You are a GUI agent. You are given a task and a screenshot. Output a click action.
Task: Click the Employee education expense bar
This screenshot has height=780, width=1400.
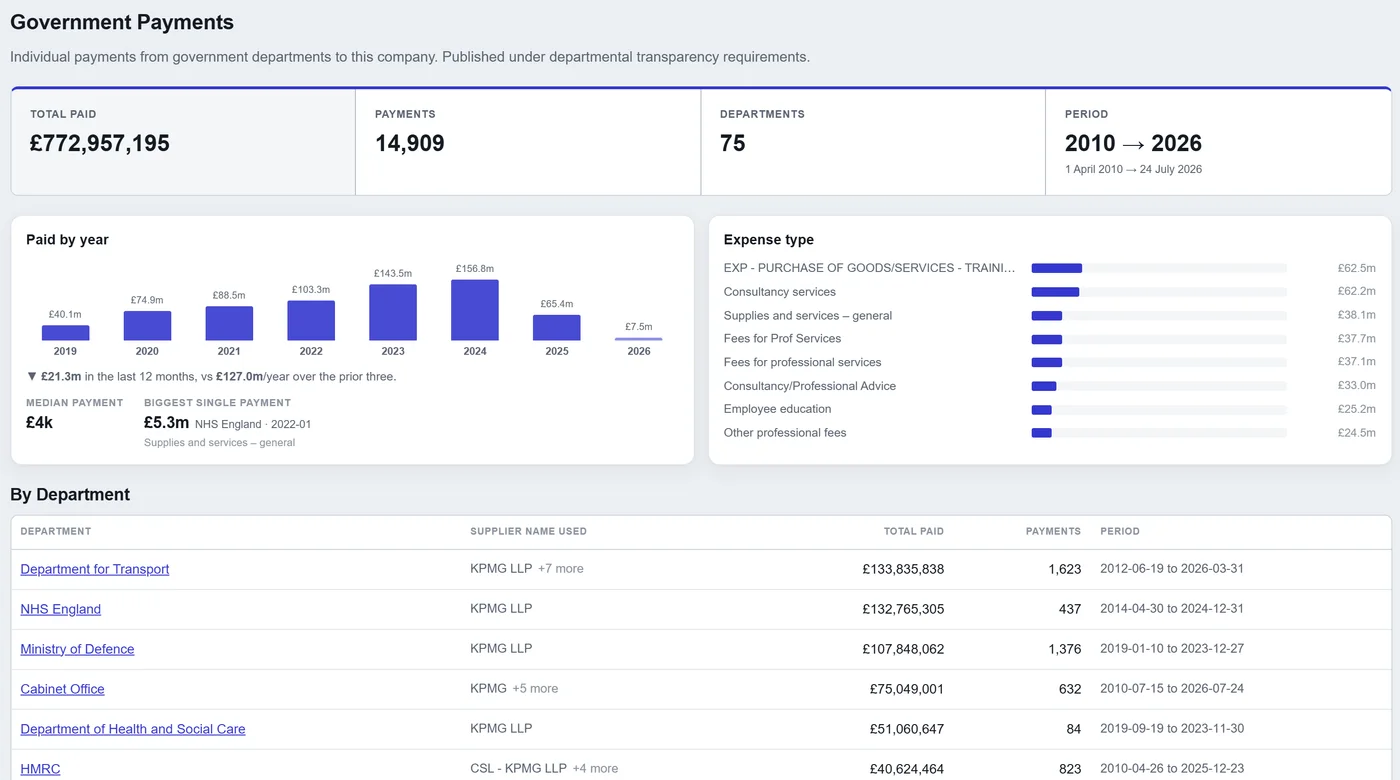click(1041, 409)
